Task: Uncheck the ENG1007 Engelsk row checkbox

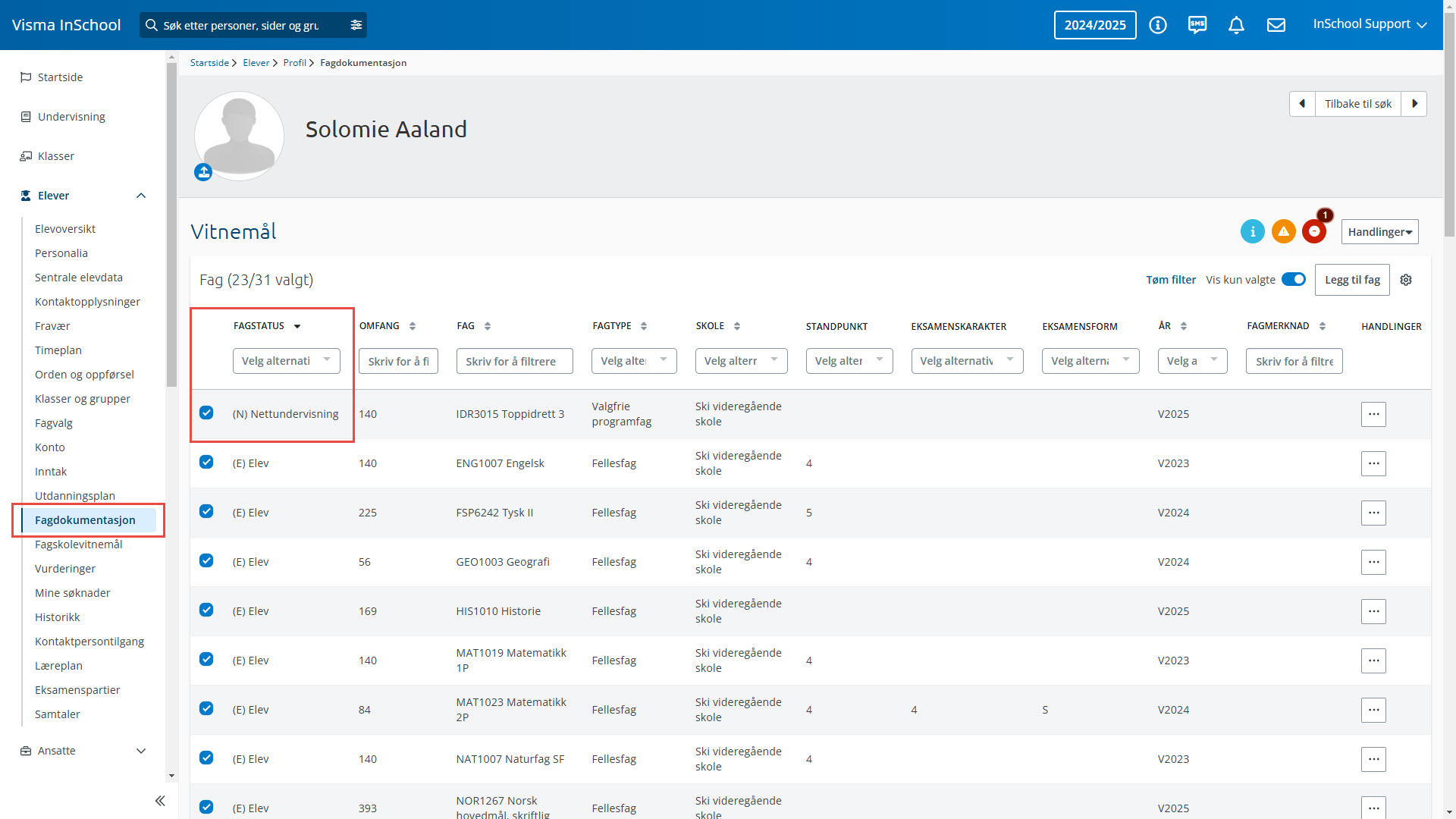Action: pyautogui.click(x=206, y=462)
